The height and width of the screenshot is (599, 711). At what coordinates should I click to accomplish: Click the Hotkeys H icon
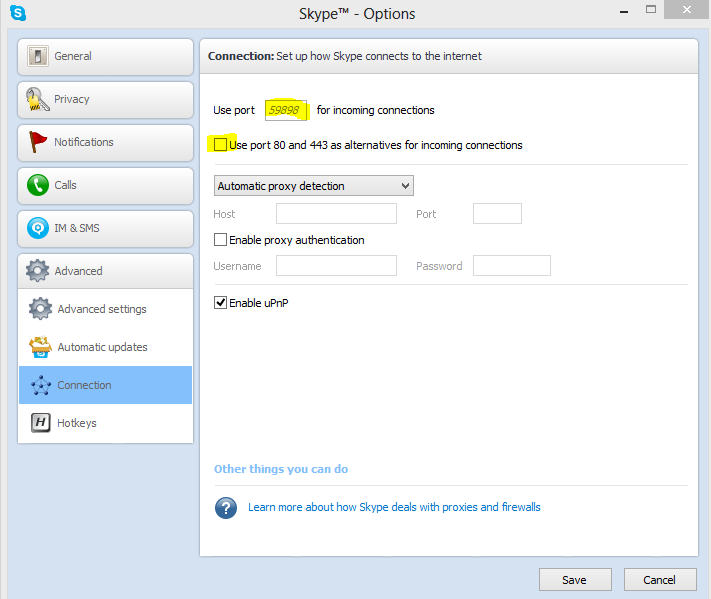tap(40, 423)
